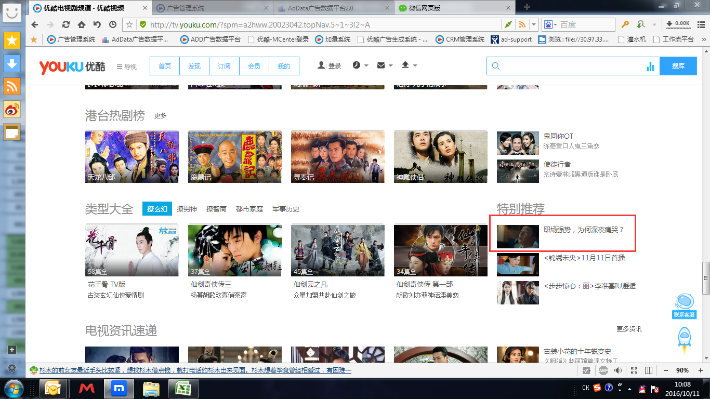The width and height of the screenshot is (710, 399).
Task: Open the Maxthon browser taskbar icon
Action: point(119,389)
